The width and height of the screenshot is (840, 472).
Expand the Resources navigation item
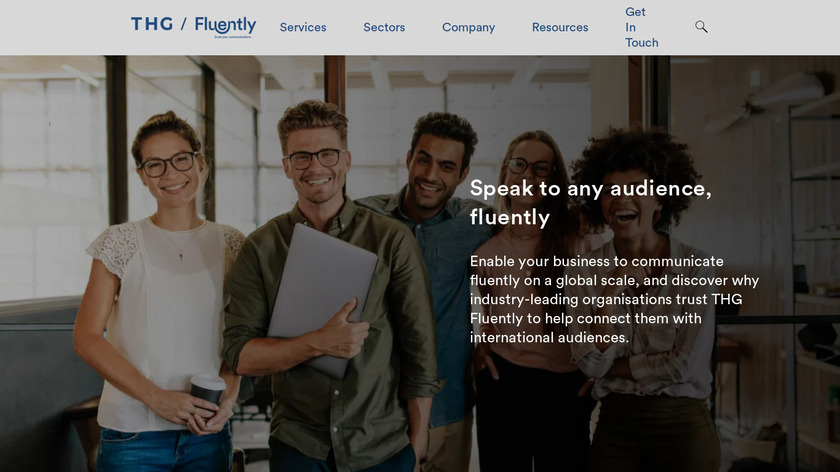coord(560,27)
